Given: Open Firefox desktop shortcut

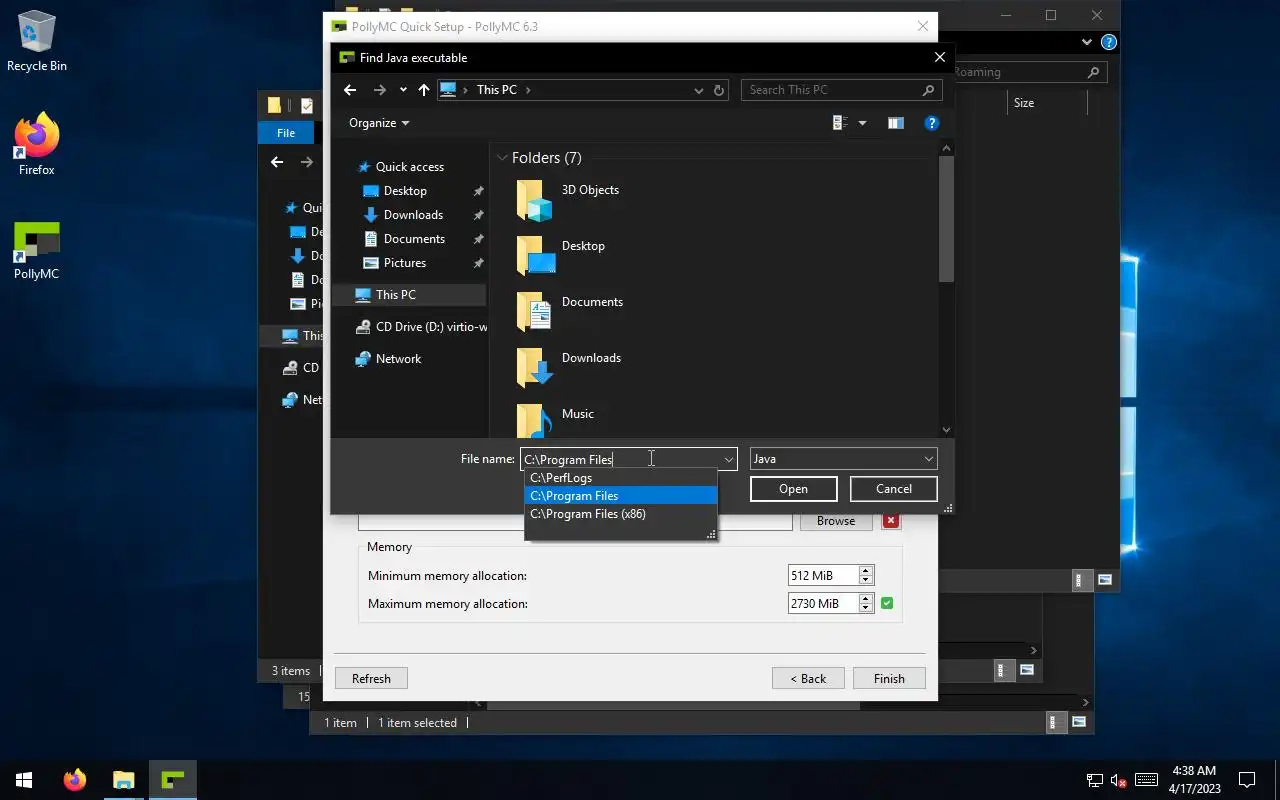Looking at the screenshot, I should pyautogui.click(x=37, y=145).
